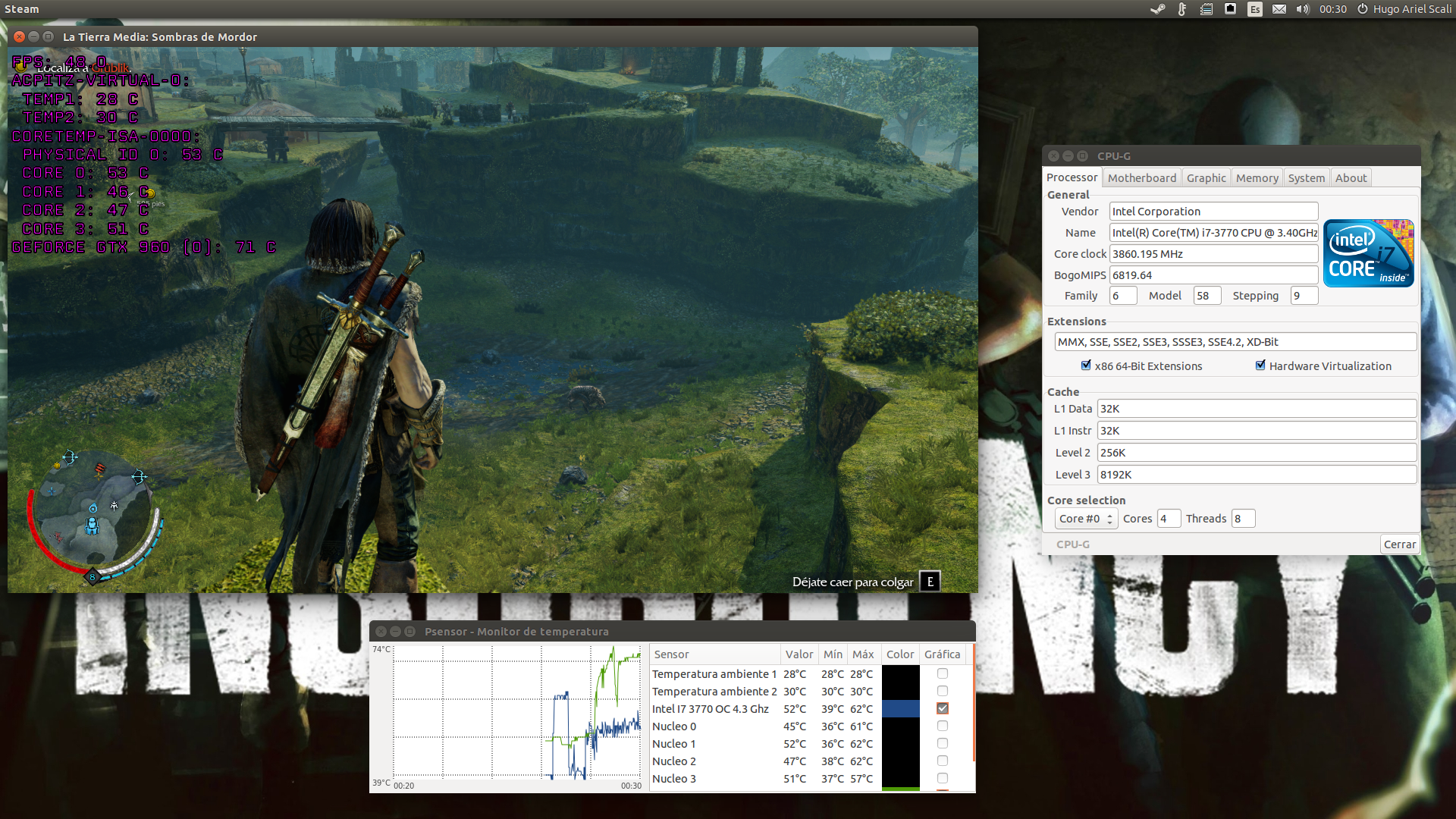Sort Psensor list by Sensor column
This screenshot has height=819, width=1456.
pyautogui.click(x=715, y=654)
